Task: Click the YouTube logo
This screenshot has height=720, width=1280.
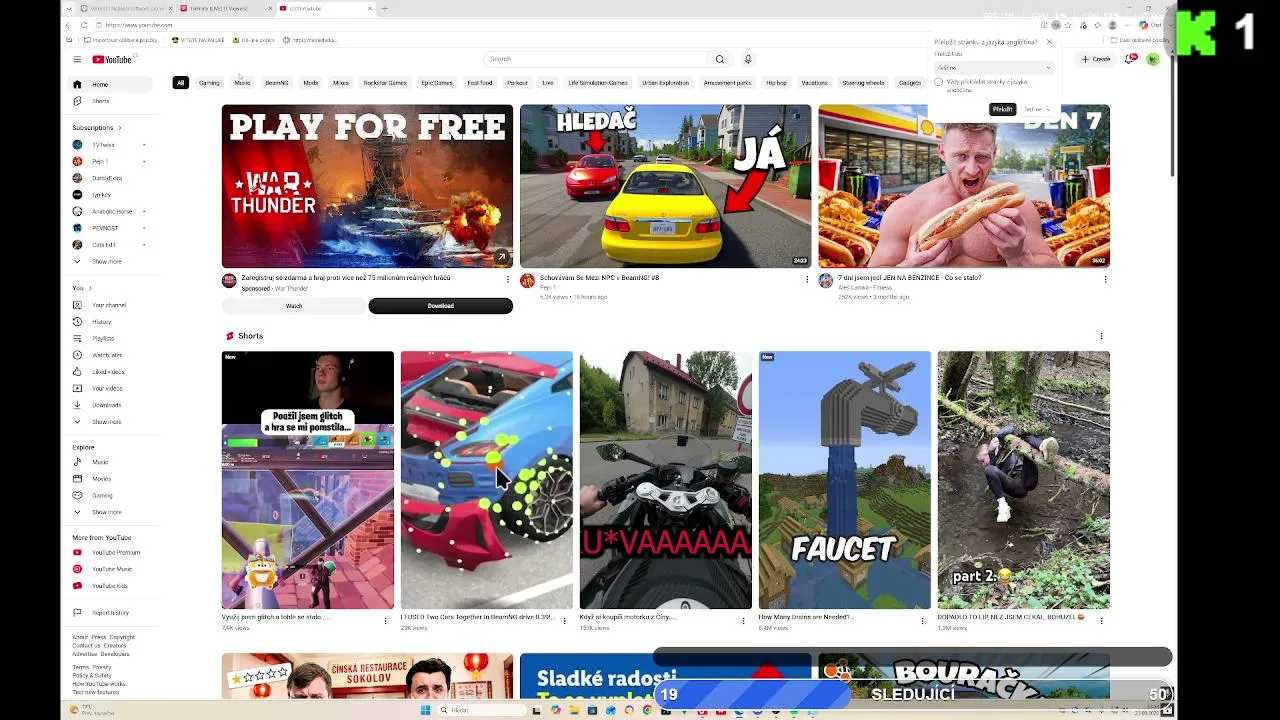Action: [112, 60]
